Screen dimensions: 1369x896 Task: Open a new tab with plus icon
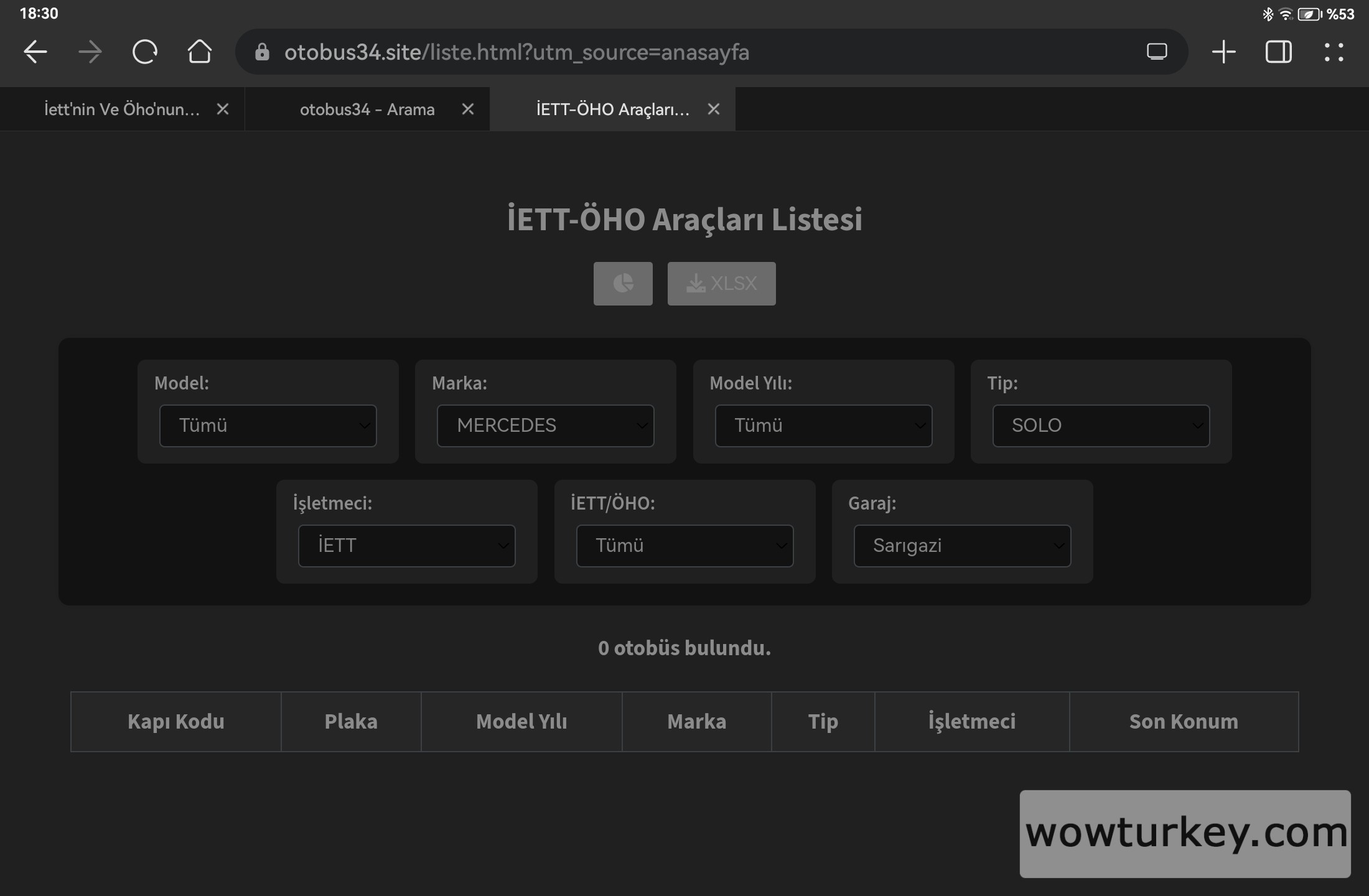click(1223, 52)
